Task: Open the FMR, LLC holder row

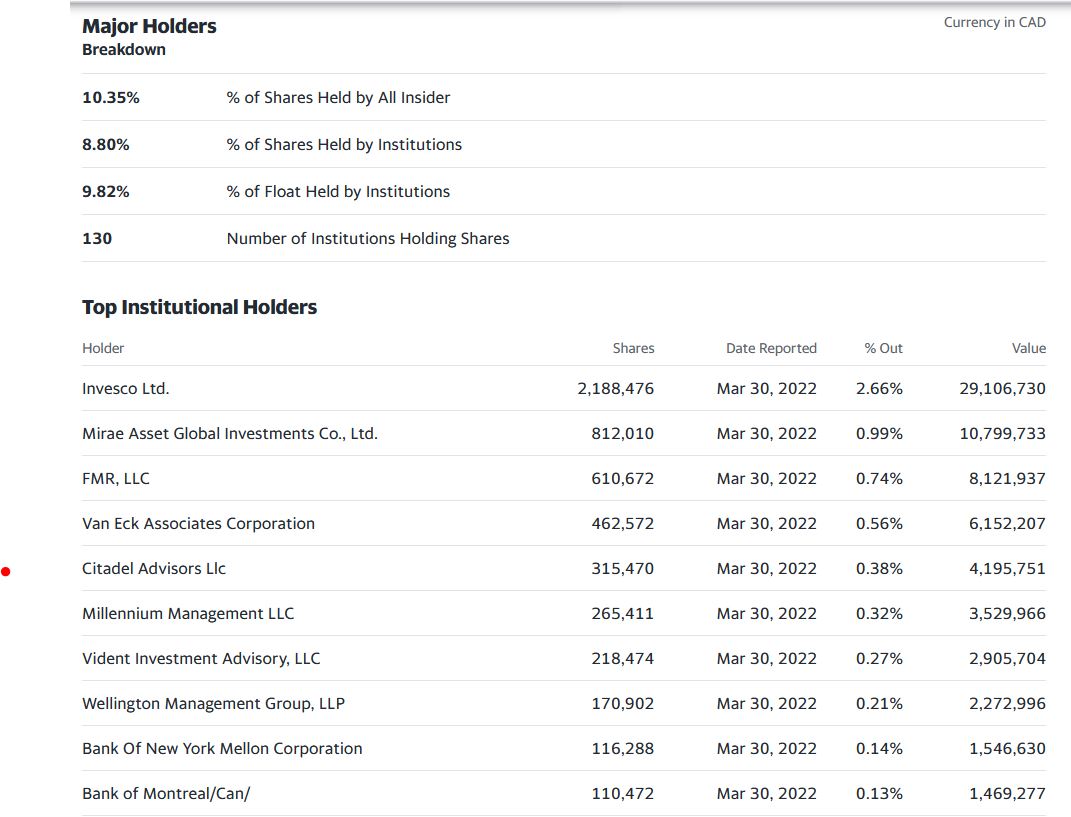Action: 114,478
